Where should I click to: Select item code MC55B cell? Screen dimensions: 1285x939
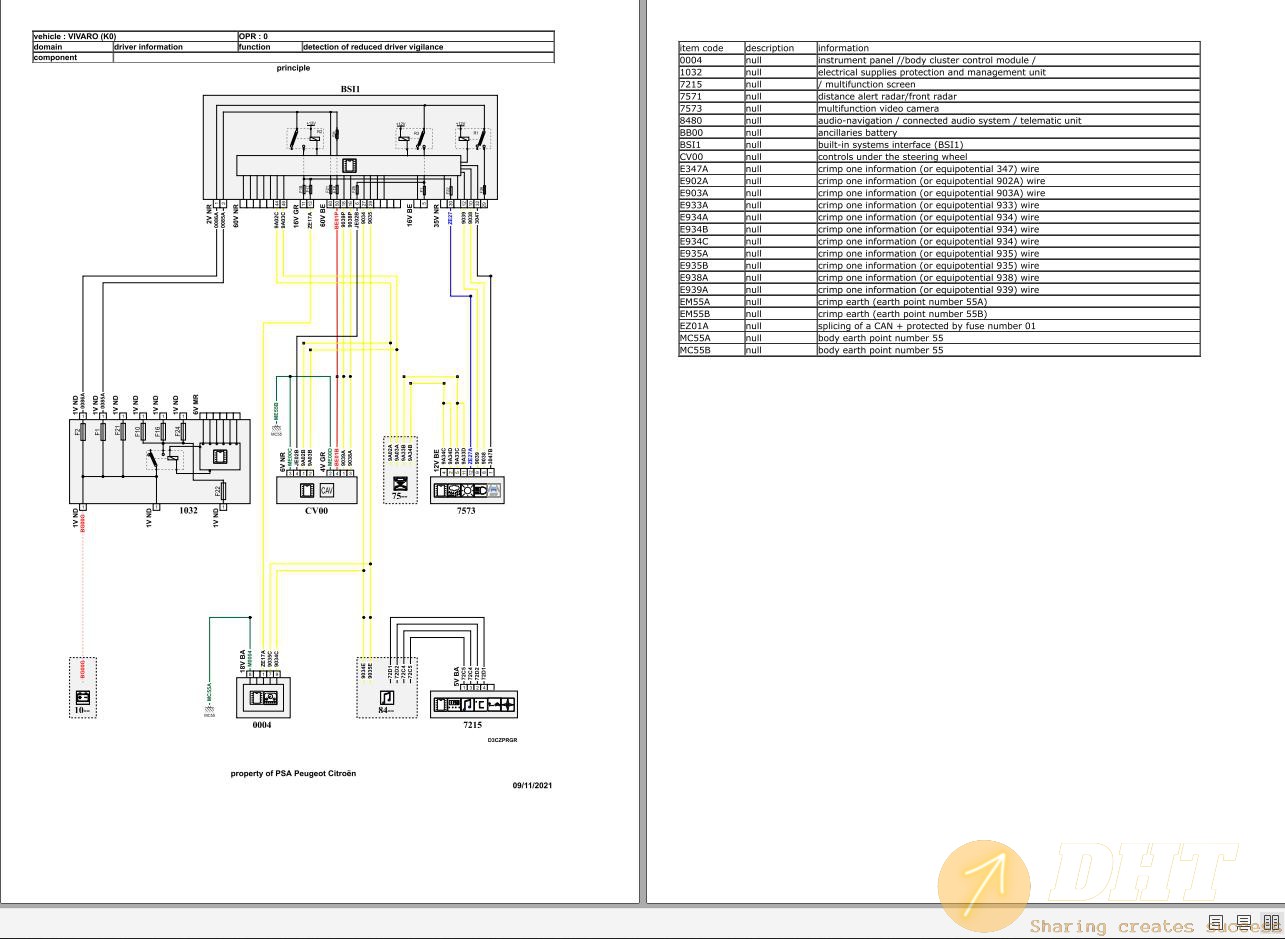tap(711, 350)
